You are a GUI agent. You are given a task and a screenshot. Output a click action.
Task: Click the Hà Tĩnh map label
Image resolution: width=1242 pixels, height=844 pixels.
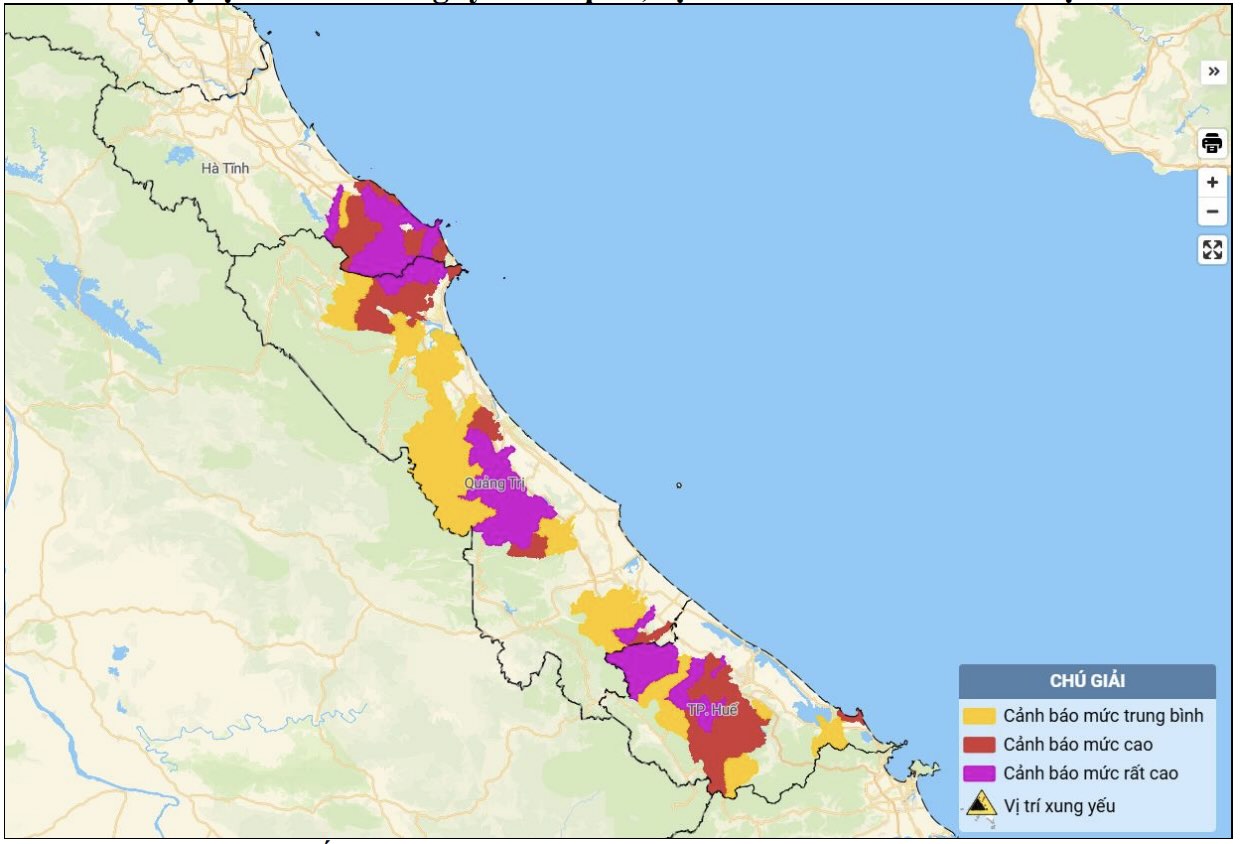(x=225, y=168)
